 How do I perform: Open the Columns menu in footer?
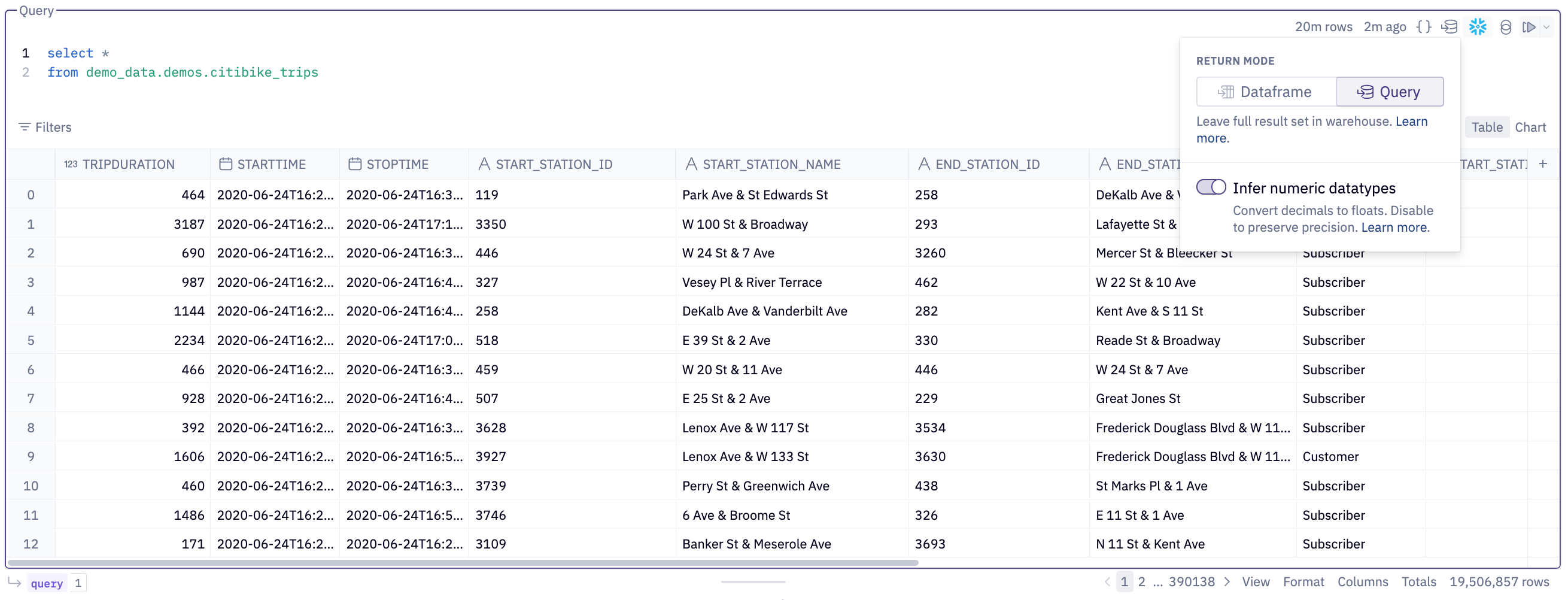[x=1362, y=581]
